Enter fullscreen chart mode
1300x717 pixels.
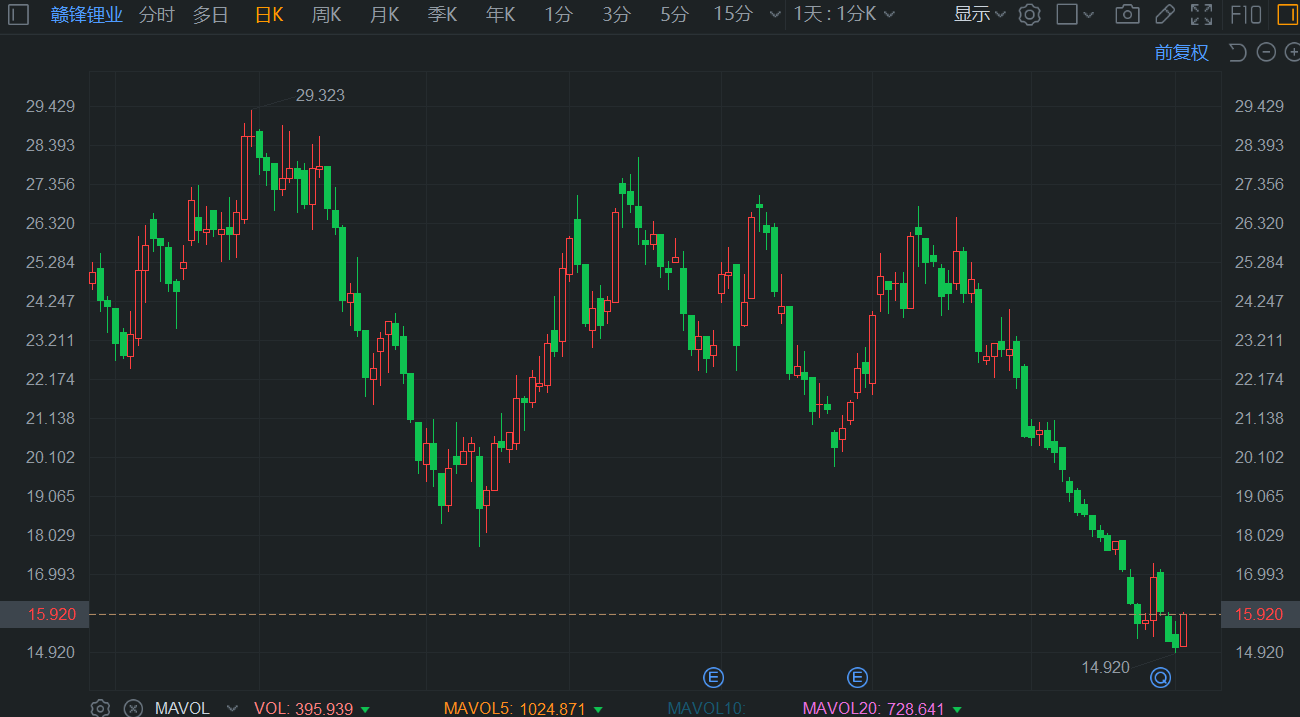(1200, 15)
